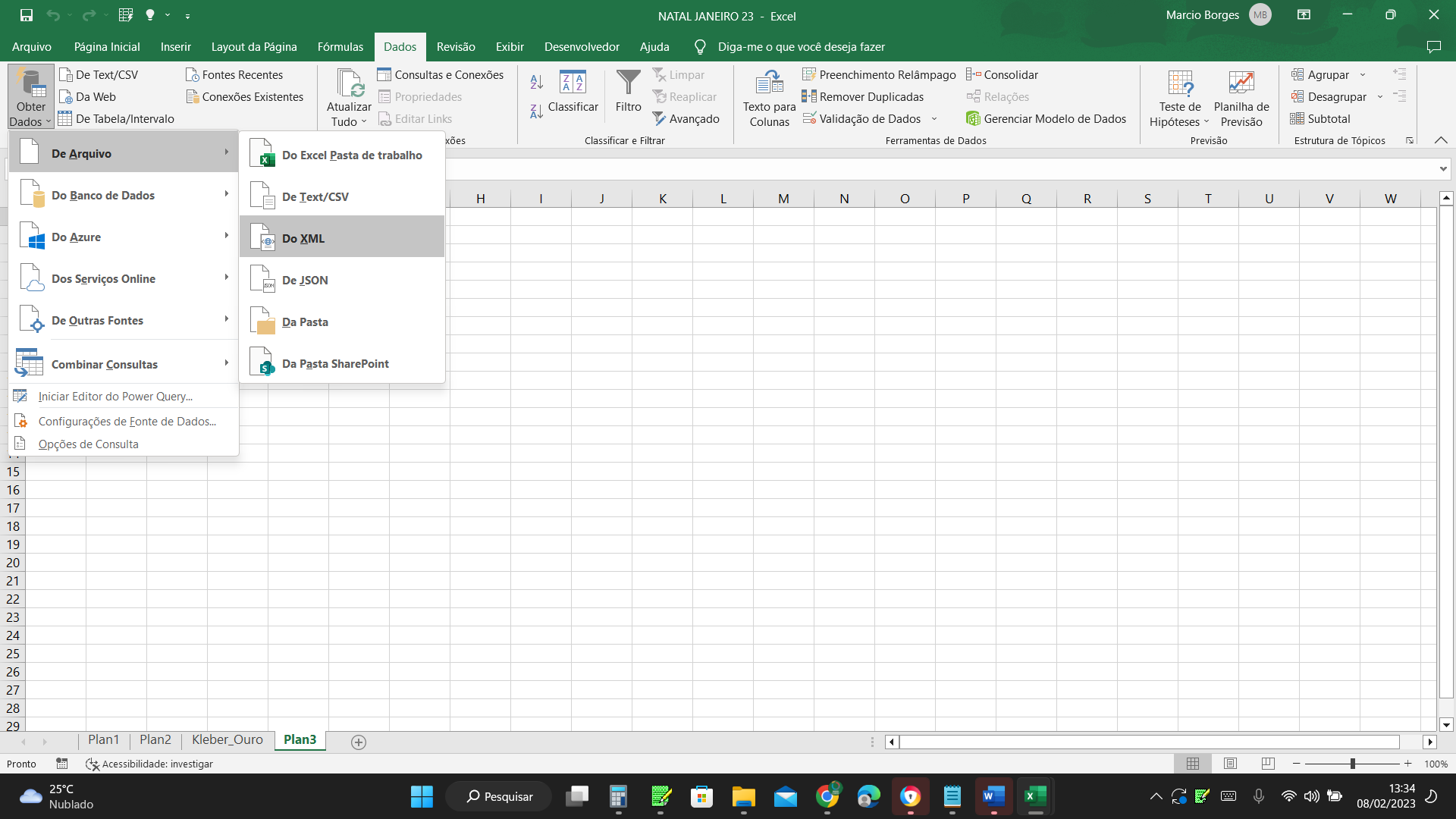1456x819 pixels.
Task: Add a new sheet with plus icon
Action: [x=359, y=742]
